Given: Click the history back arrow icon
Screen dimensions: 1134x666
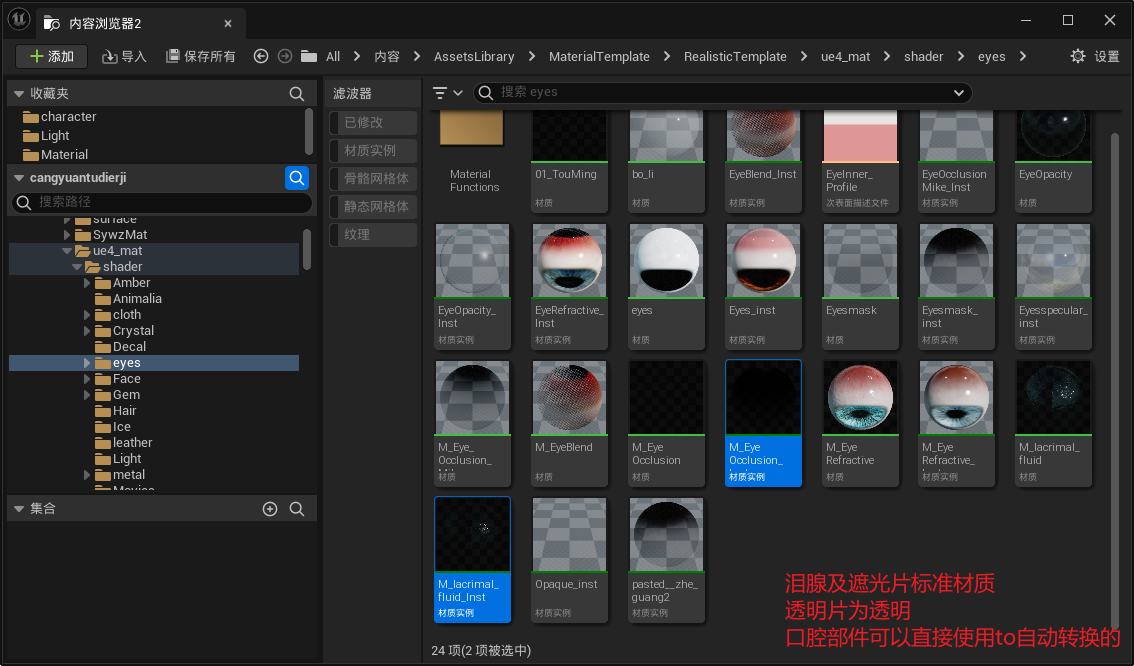Looking at the screenshot, I should (261, 57).
